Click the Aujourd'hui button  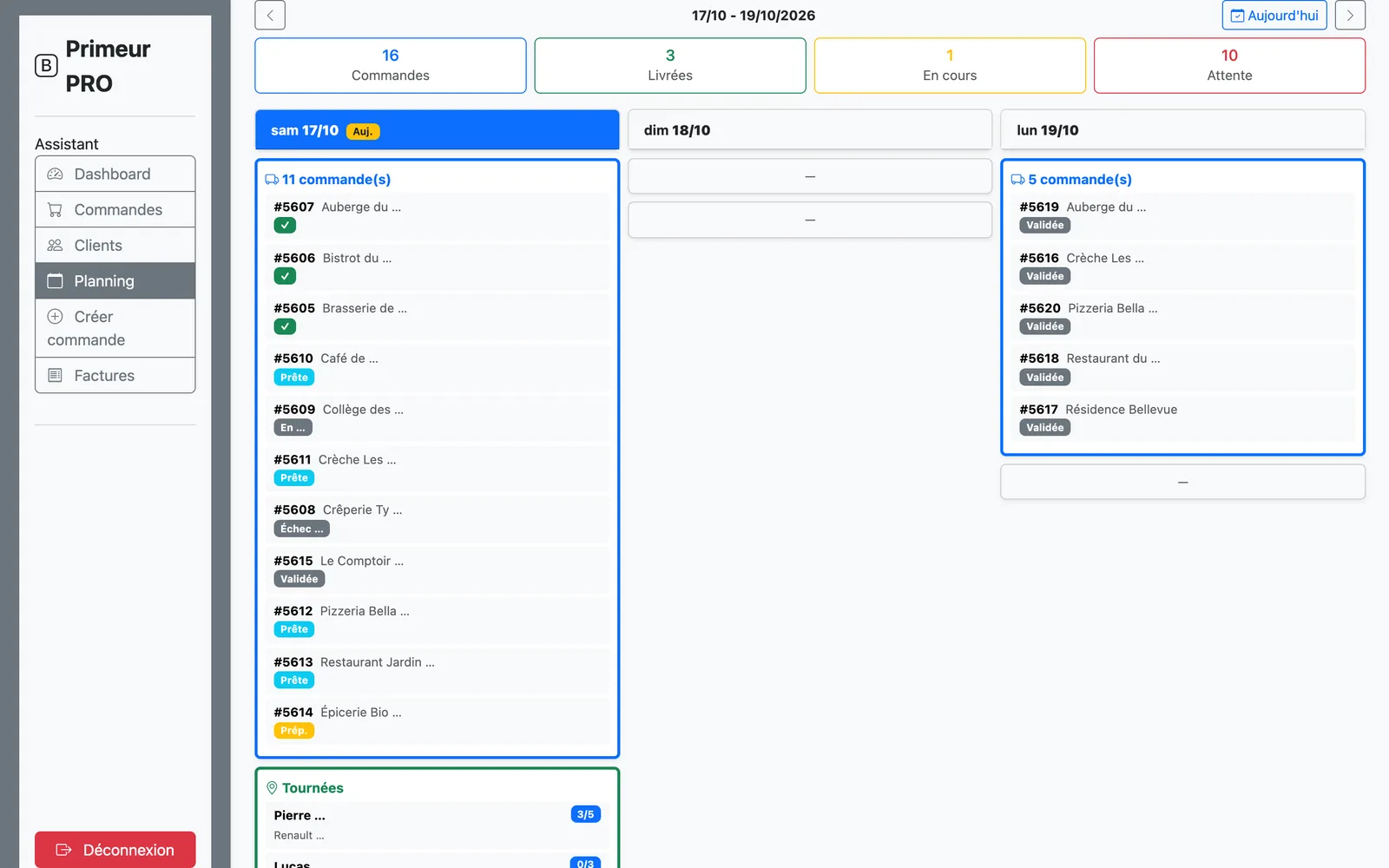pos(1274,15)
